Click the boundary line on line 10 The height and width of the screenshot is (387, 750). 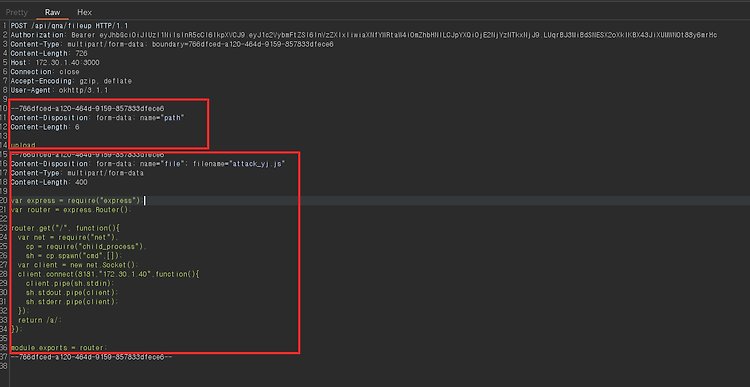(87, 109)
